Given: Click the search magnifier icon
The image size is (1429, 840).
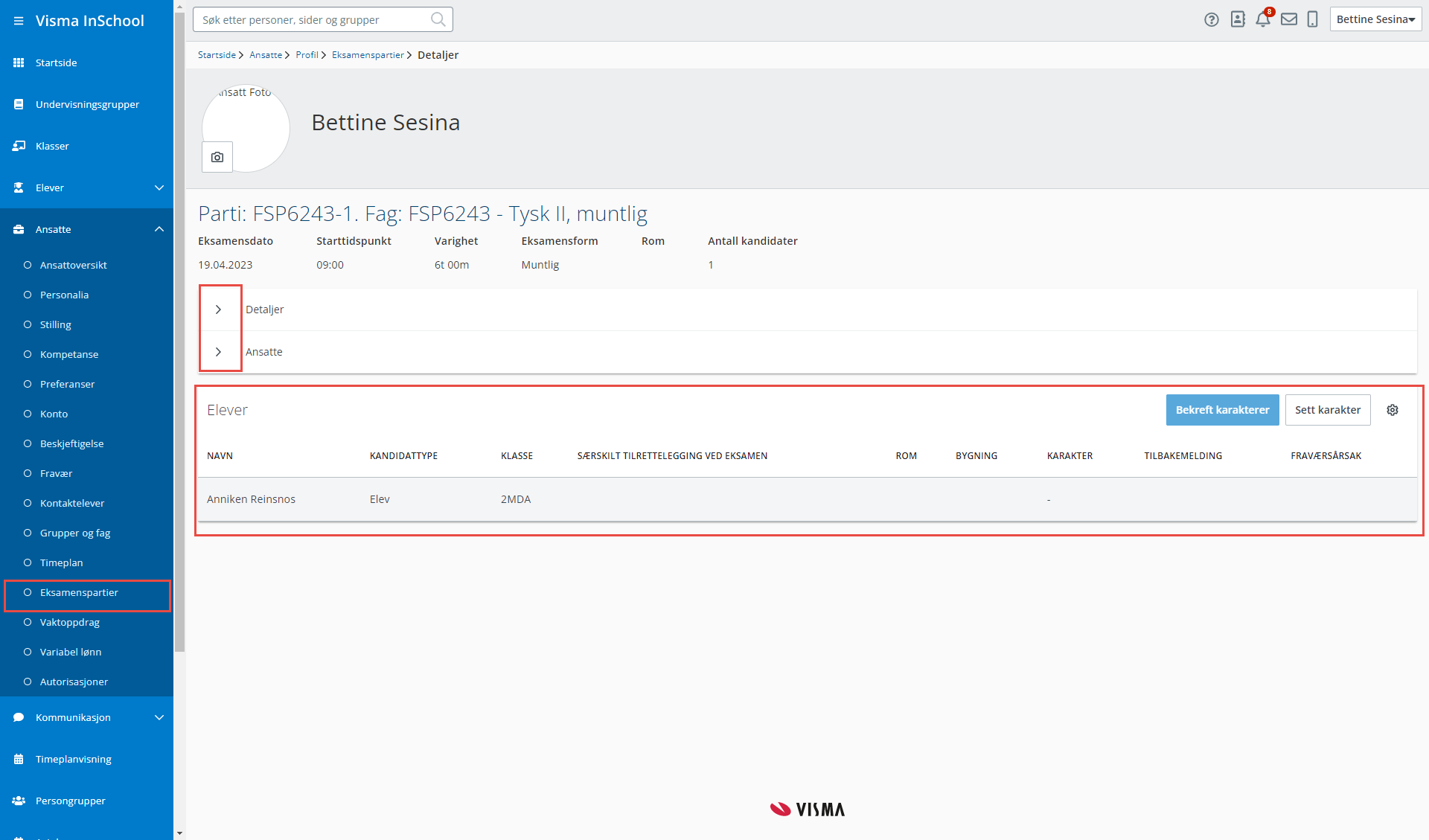Looking at the screenshot, I should [438, 20].
